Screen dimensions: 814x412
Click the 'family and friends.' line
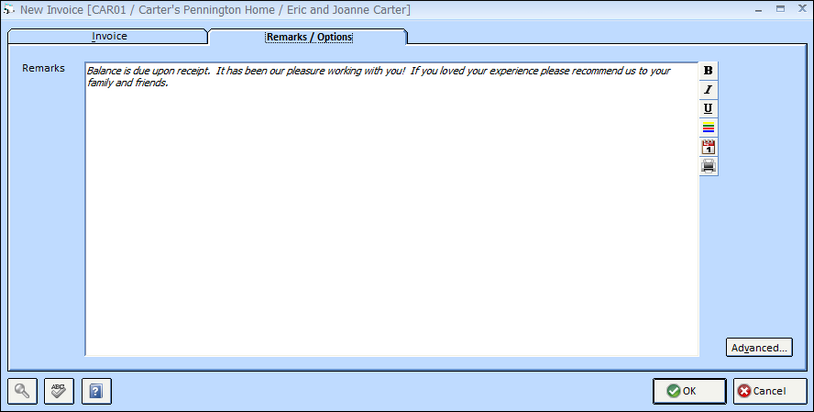pos(128,83)
